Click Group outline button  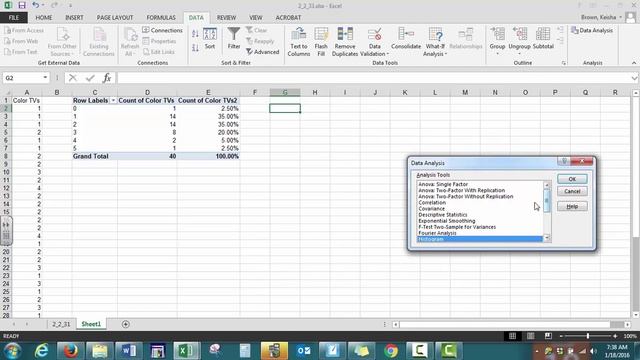(497, 41)
